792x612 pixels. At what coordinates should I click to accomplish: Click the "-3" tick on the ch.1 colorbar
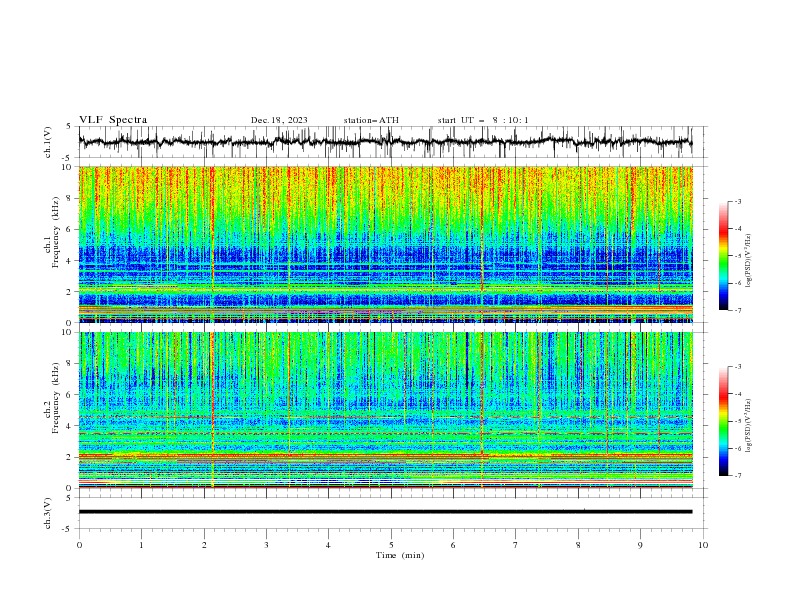(x=738, y=201)
